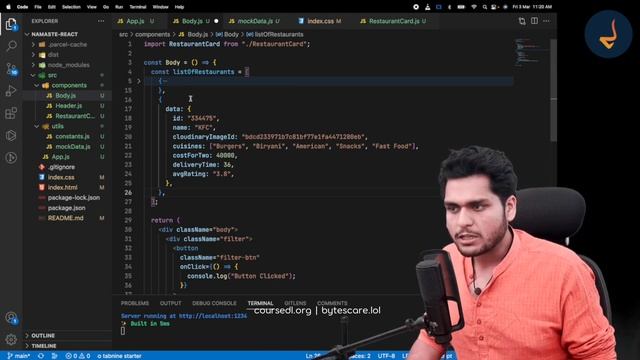Click the main branch indicator in status bar
Image resolution: width=640 pixels, height=360 pixels.
[x=19, y=356]
